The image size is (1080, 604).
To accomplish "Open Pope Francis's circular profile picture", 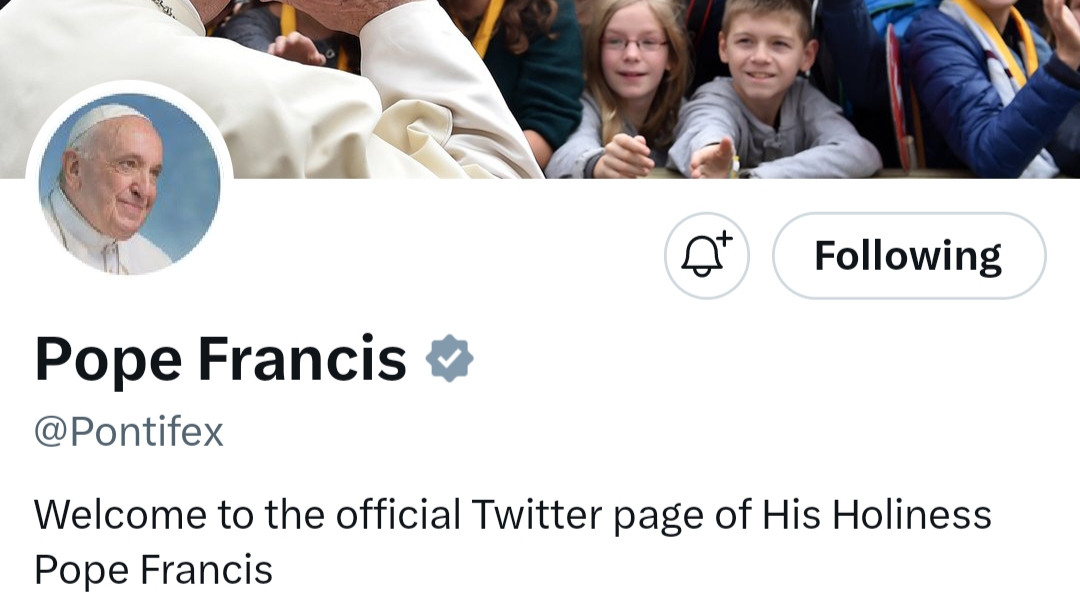I will tap(129, 184).
